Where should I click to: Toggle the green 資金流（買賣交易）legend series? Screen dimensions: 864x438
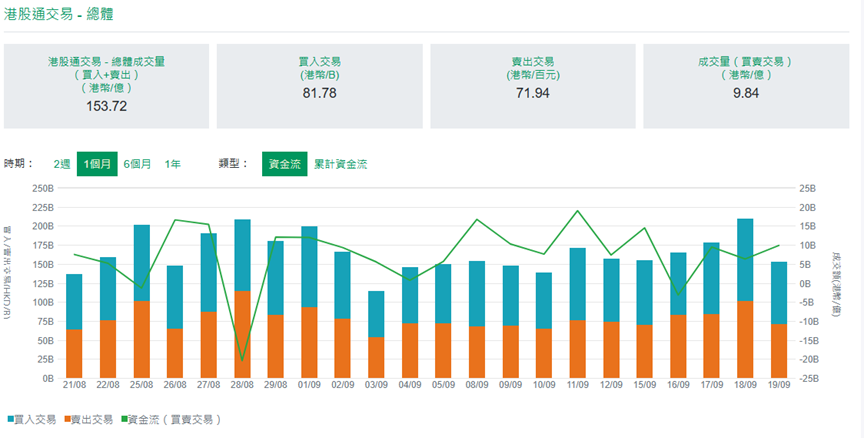click(172, 419)
